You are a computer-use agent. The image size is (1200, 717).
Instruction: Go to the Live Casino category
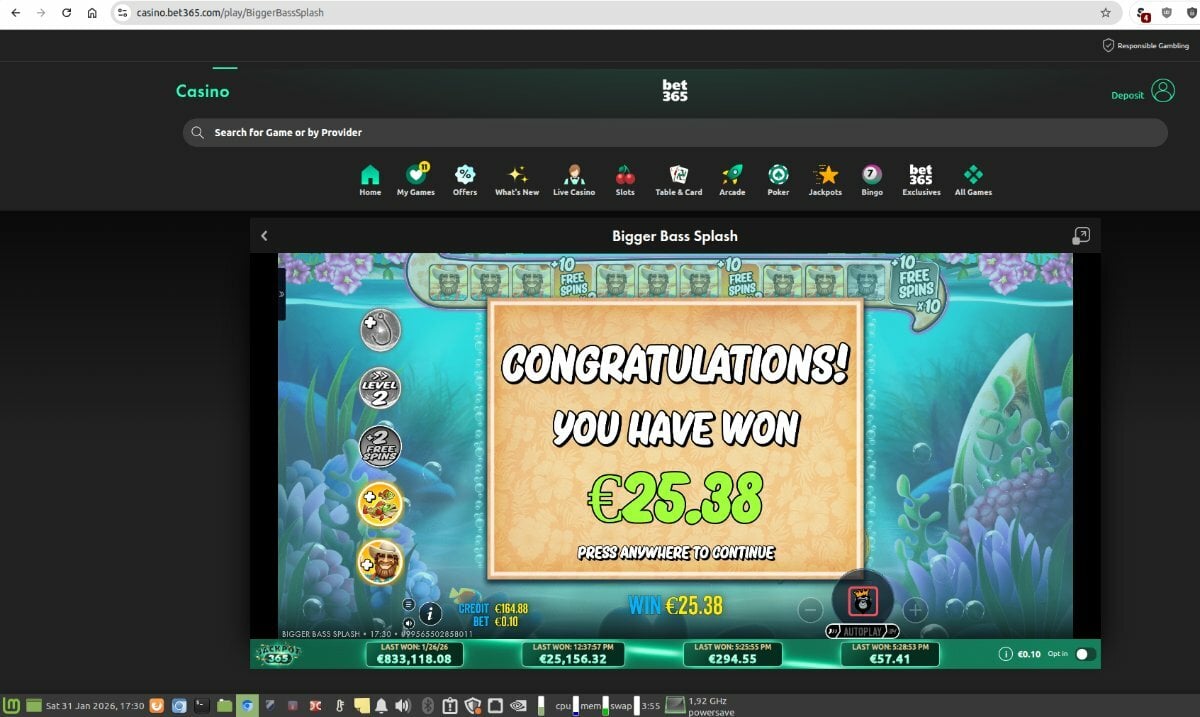[574, 180]
